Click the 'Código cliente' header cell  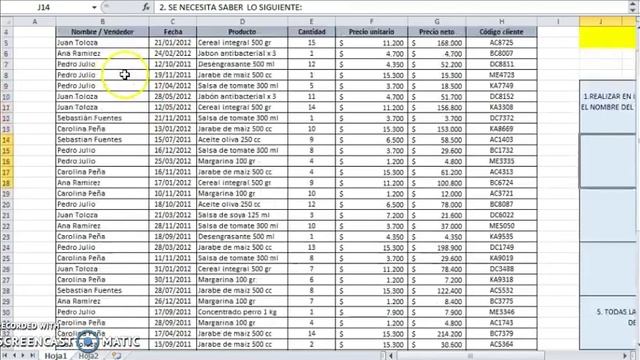[502, 31]
